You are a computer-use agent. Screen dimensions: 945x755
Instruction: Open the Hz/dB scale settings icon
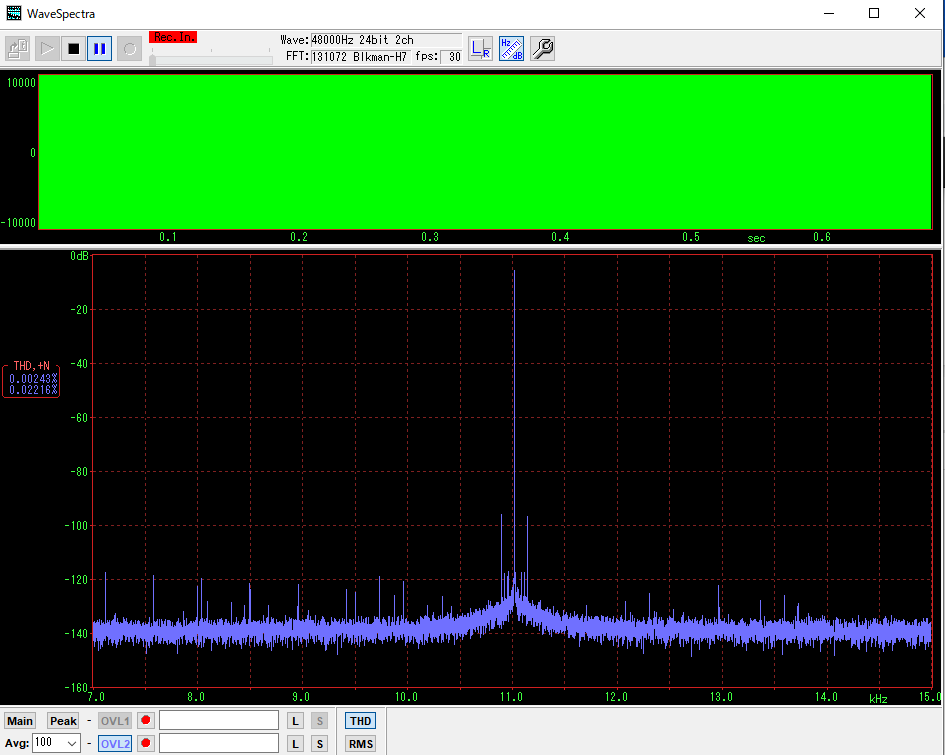tap(511, 49)
